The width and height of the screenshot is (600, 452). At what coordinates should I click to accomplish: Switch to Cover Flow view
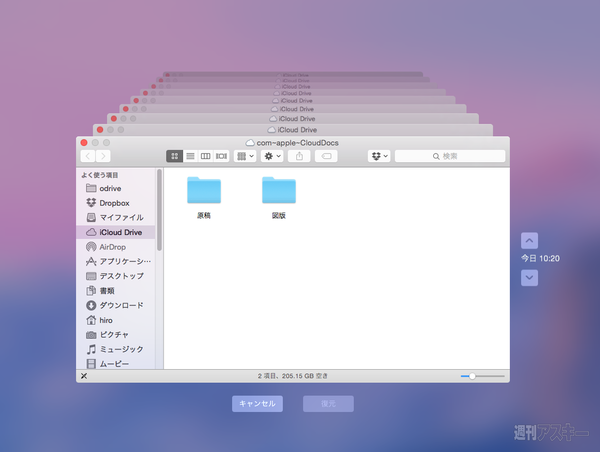221,156
